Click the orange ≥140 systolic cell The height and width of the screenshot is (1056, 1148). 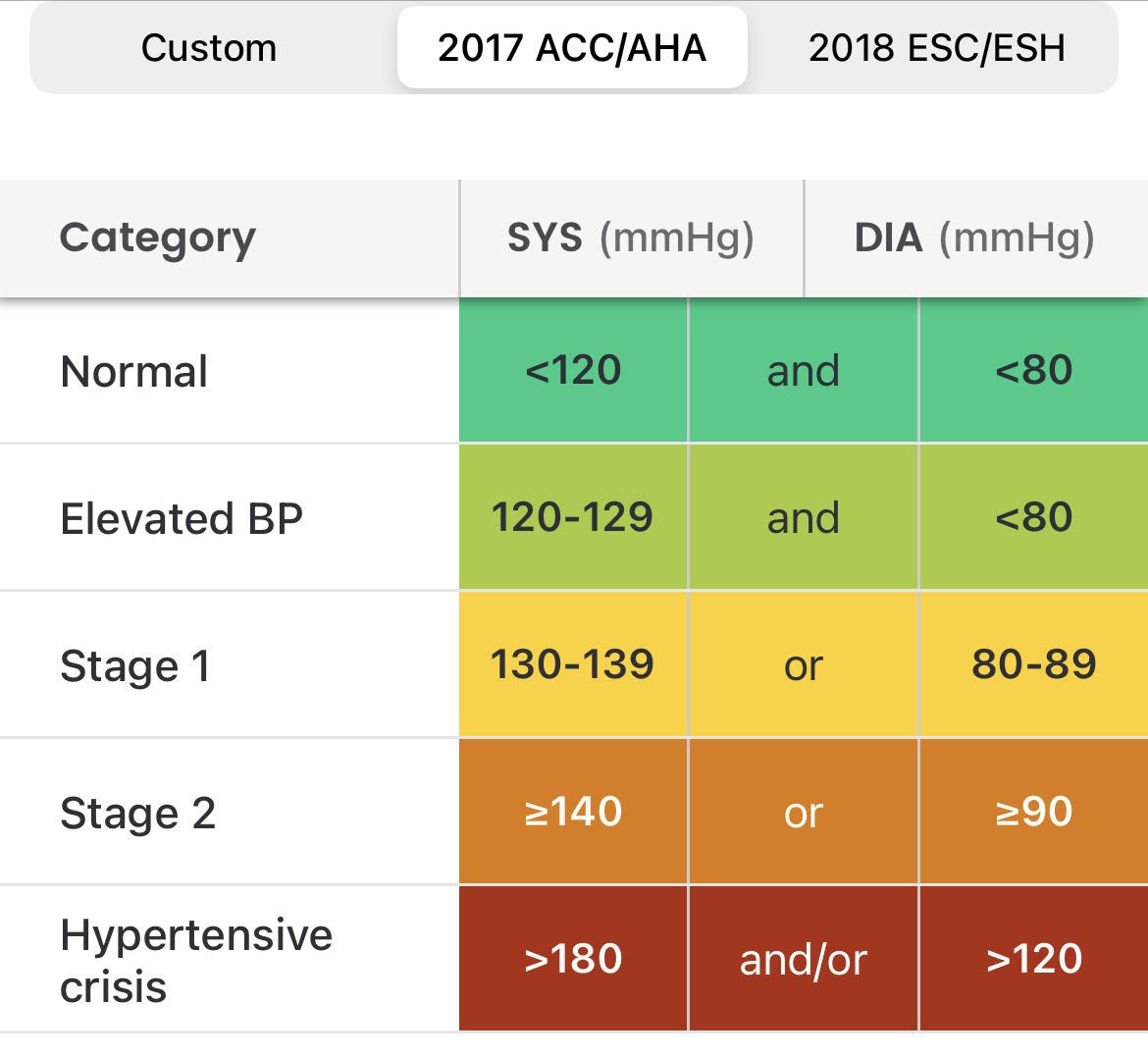click(573, 812)
